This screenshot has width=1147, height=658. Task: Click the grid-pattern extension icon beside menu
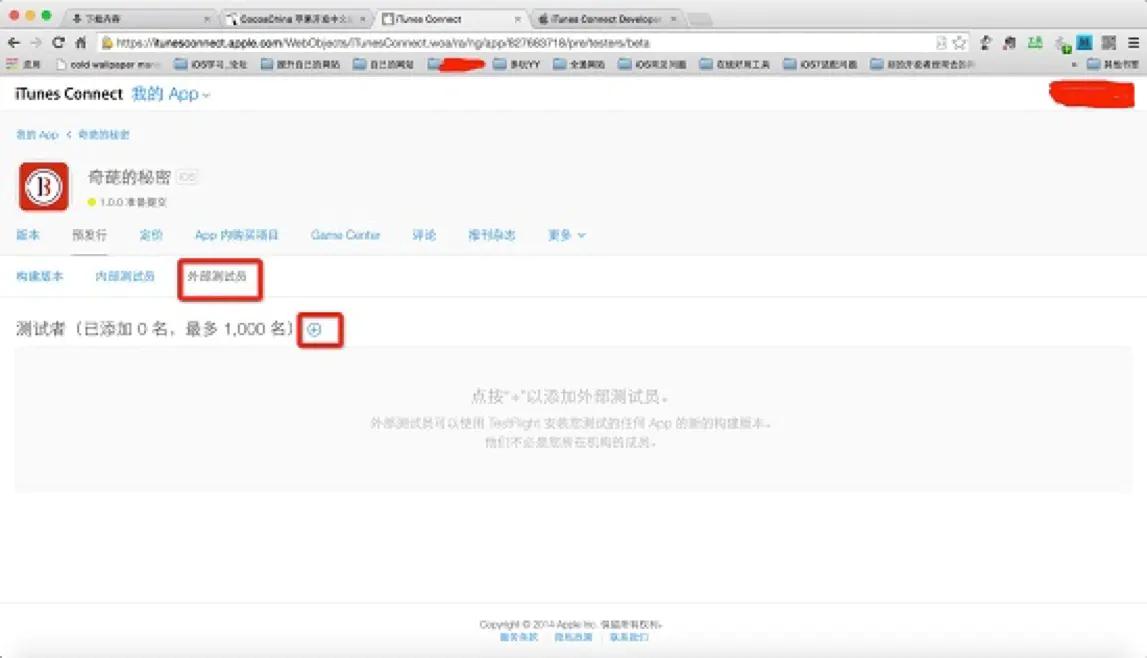click(x=1109, y=43)
